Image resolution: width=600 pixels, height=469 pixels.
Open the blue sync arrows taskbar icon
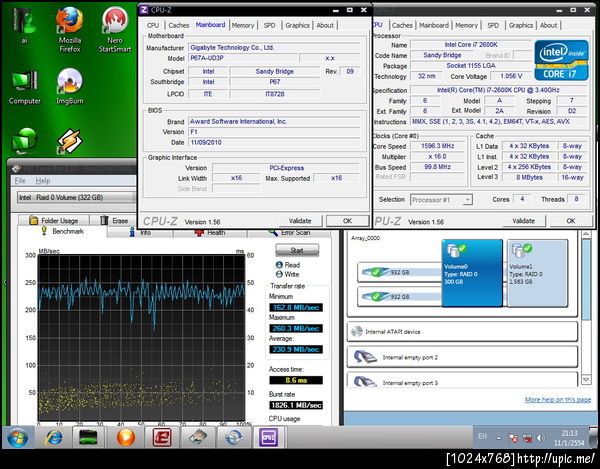(233, 437)
